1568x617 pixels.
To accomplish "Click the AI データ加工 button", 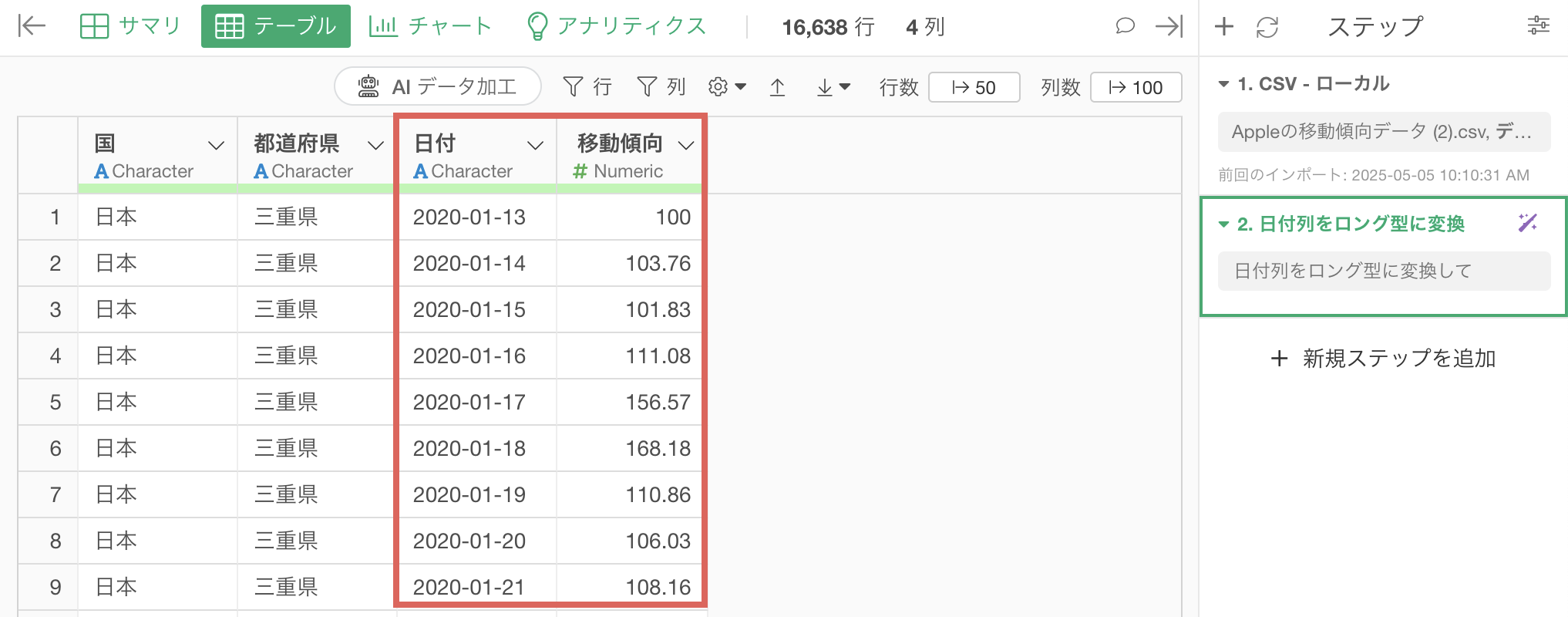I will [437, 87].
